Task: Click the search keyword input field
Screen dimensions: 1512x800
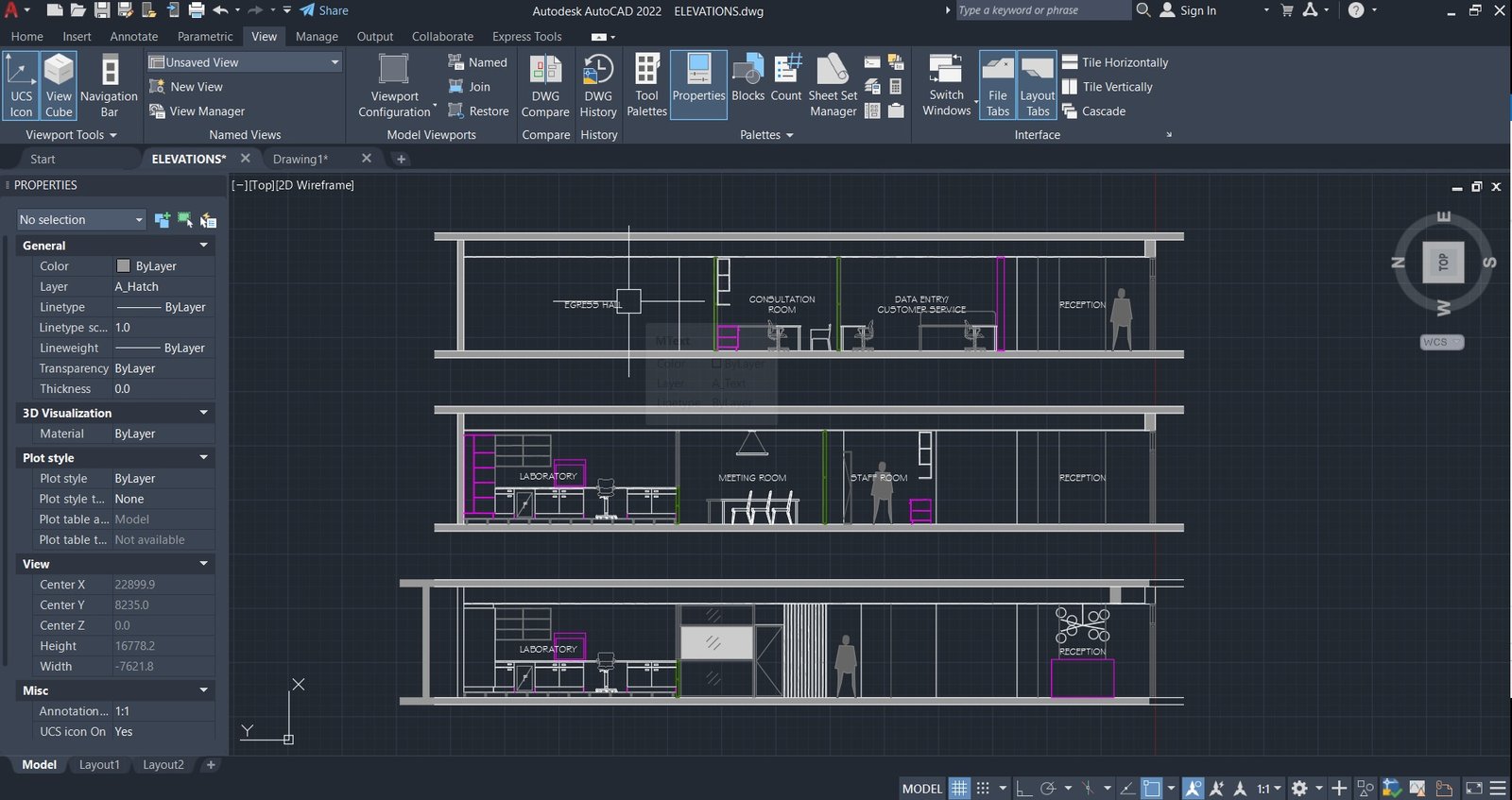Action: [x=1042, y=10]
